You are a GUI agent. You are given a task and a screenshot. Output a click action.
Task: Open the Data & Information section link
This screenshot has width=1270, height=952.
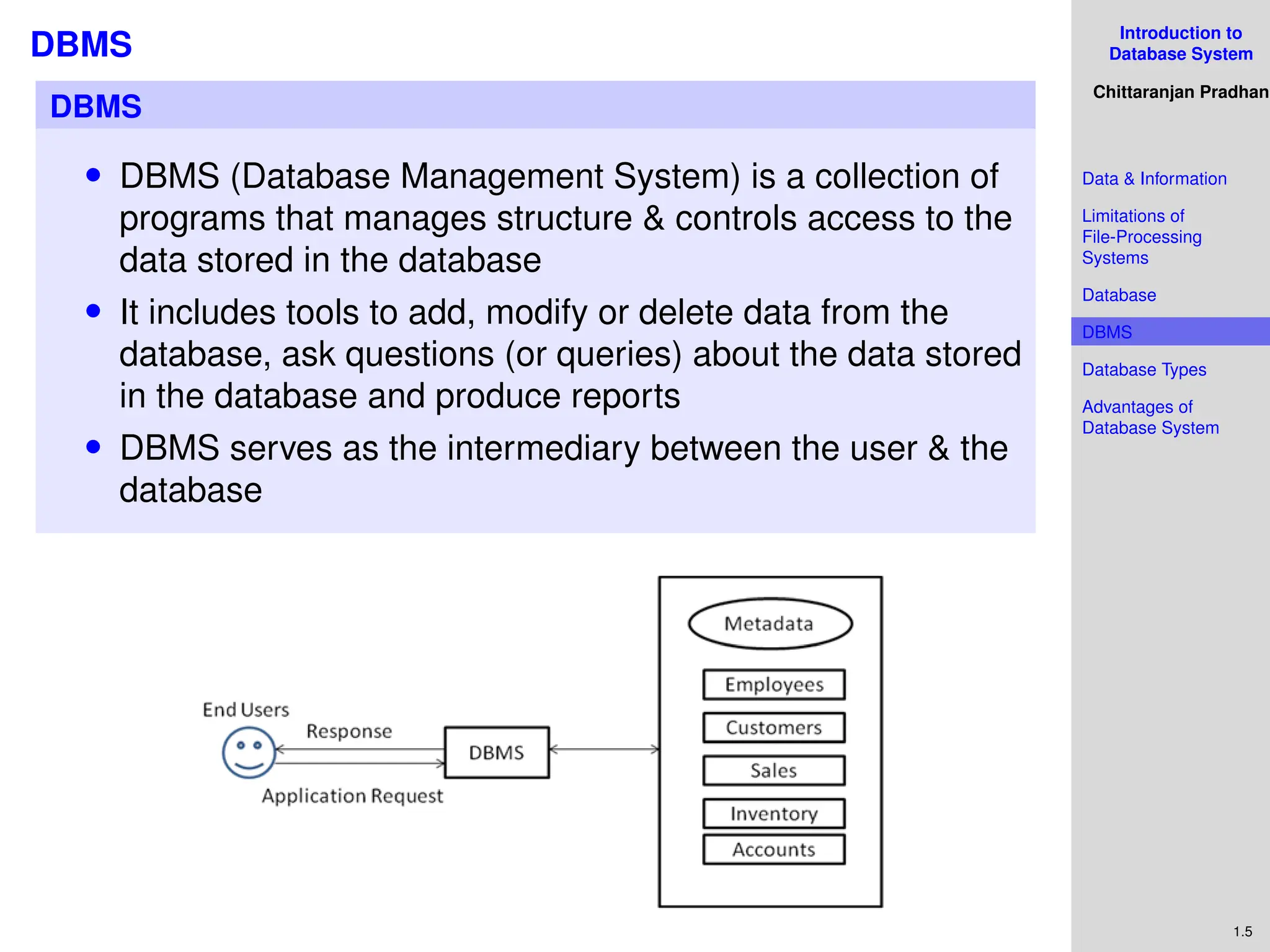(1154, 179)
